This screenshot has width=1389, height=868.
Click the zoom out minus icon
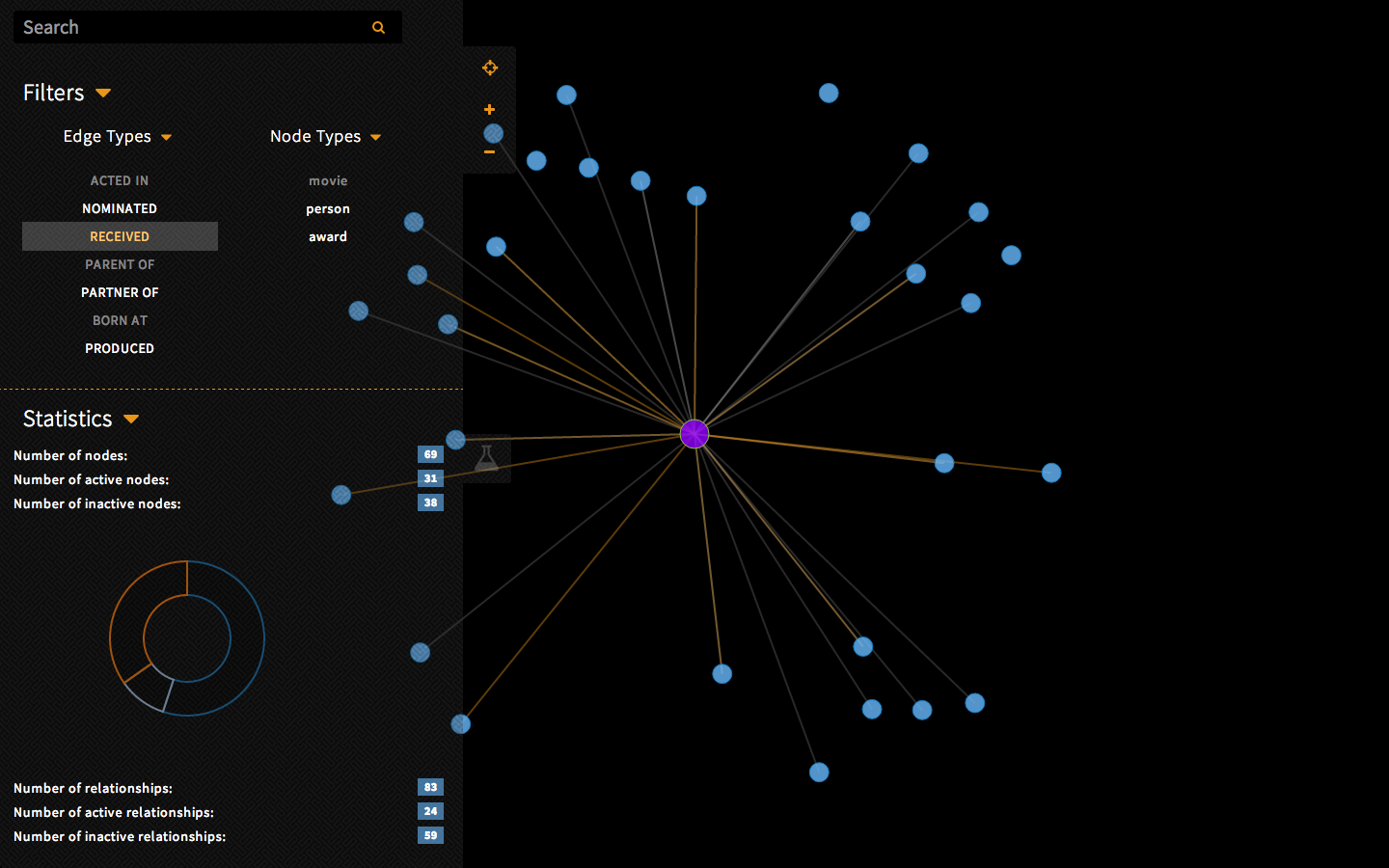coord(490,151)
